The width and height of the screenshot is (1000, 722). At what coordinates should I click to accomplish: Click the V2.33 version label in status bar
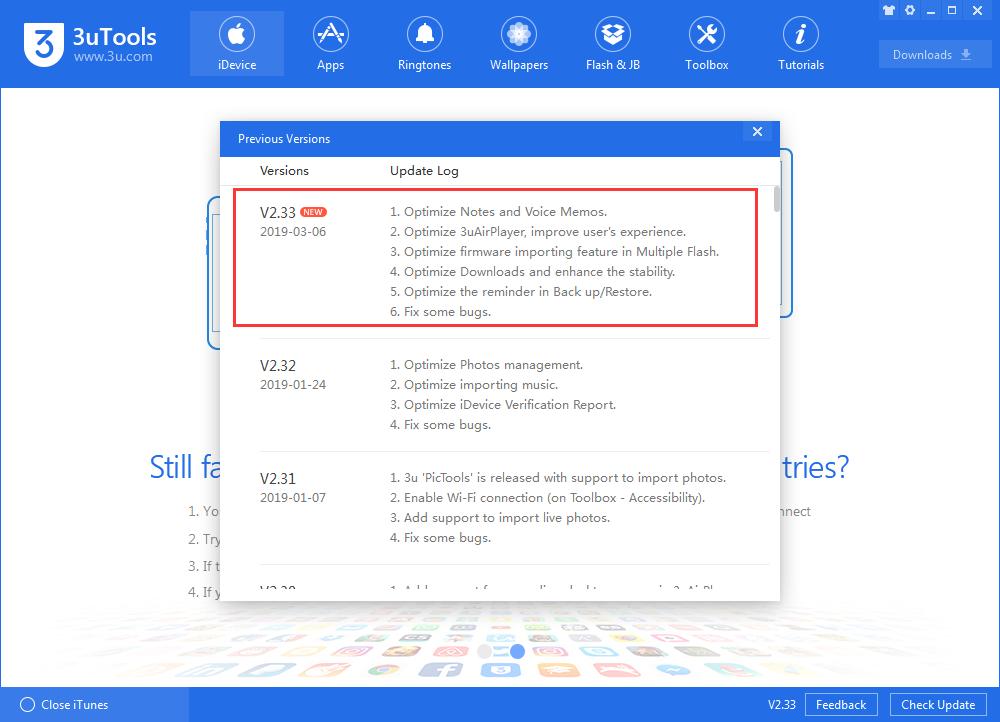tap(781, 705)
